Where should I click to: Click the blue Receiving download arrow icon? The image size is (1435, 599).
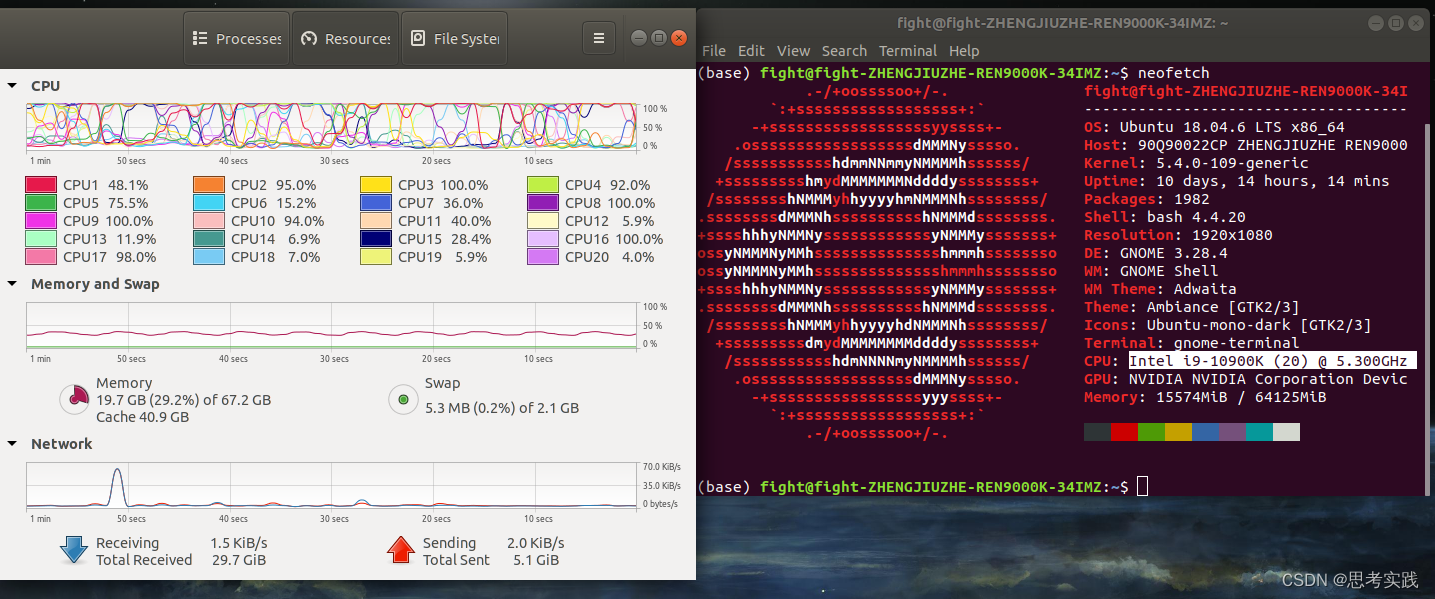coord(74,549)
